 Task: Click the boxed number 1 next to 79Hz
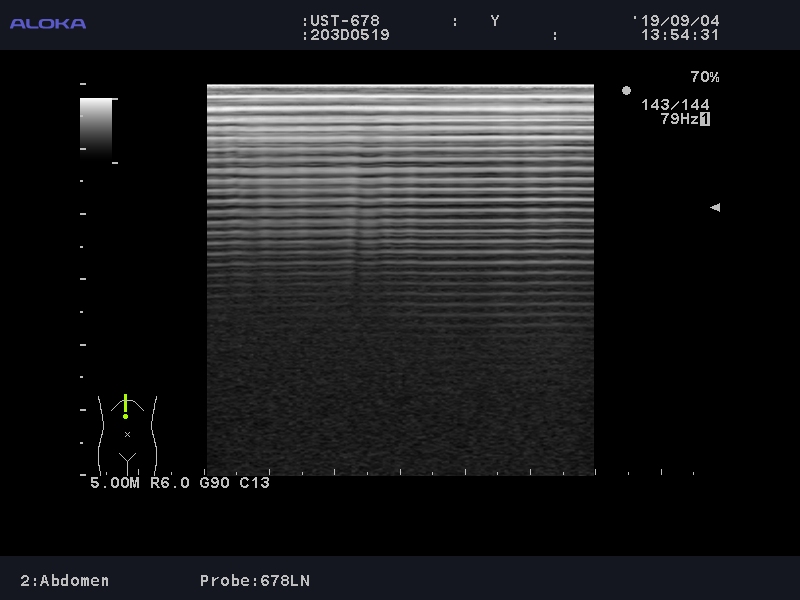(705, 119)
